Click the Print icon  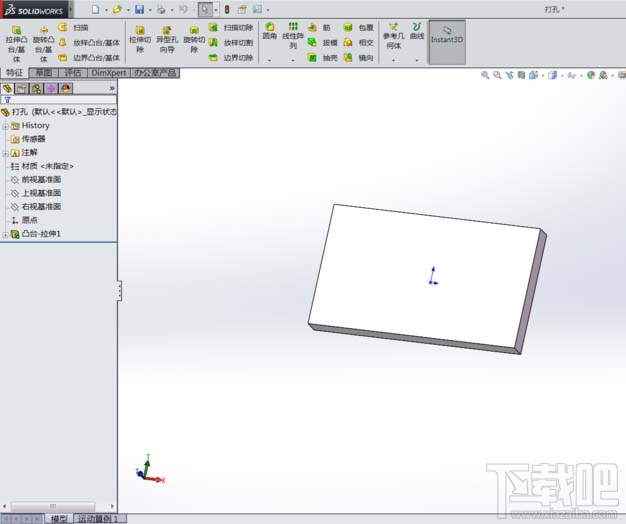[161, 9]
